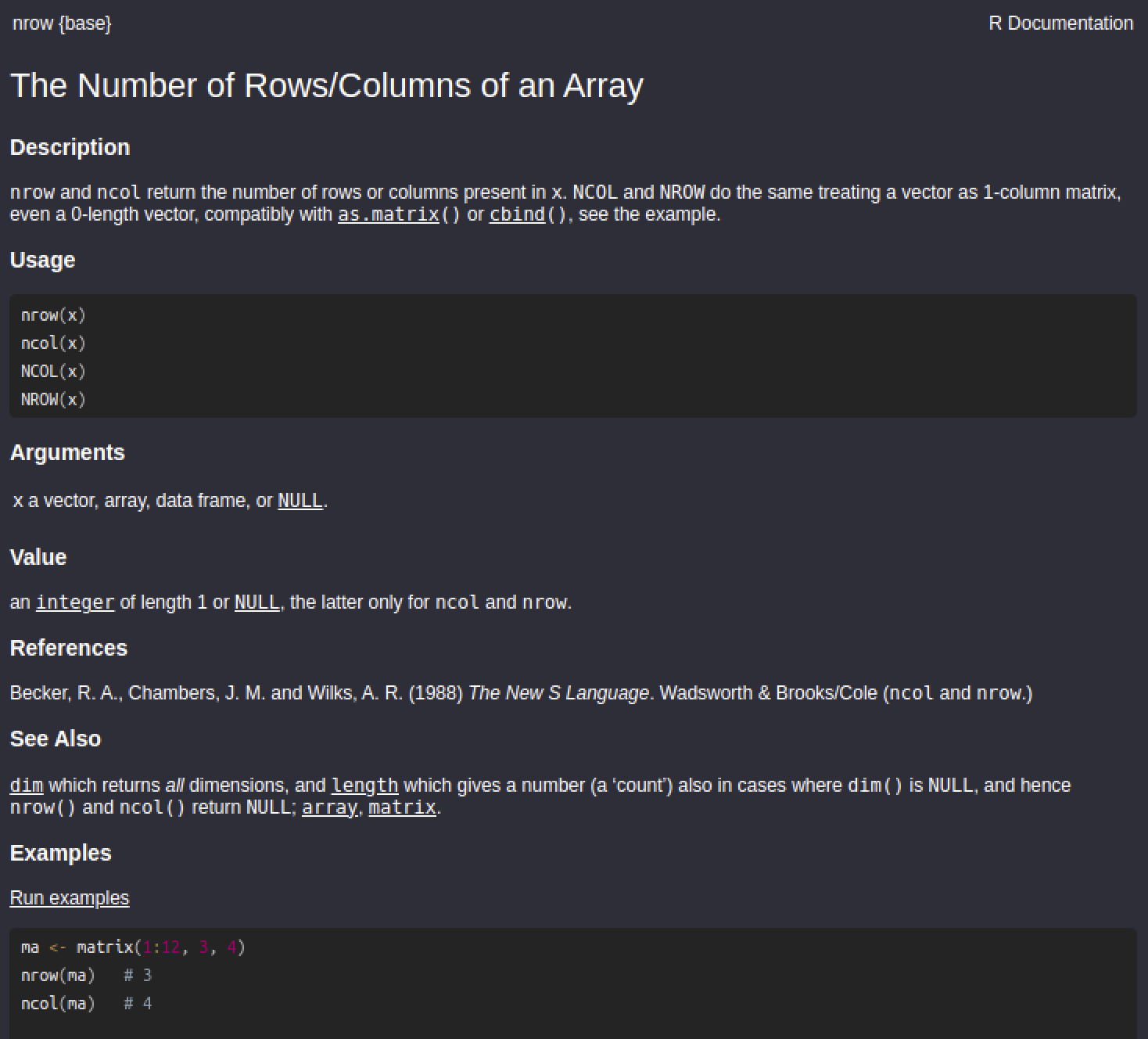1148x1039 pixels.
Task: Open the integer link in Value
Action: [x=74, y=602]
